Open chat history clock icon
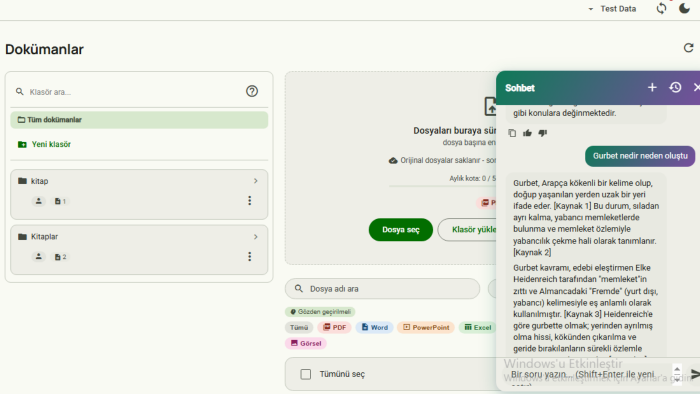This screenshot has width=700, height=394. point(675,87)
